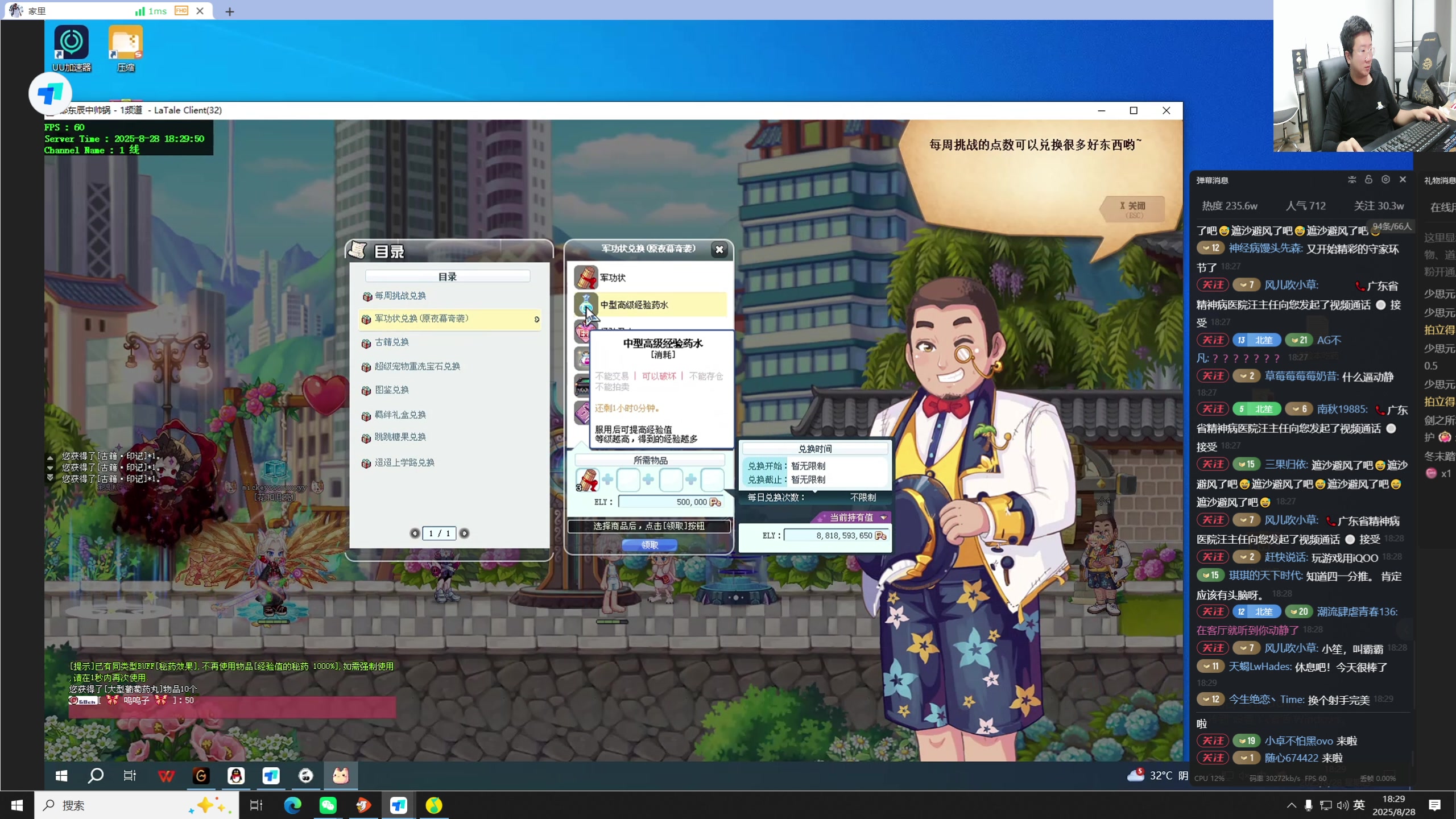1456x819 pixels.
Task: Open the WPS icon on inner taskbar
Action: (x=166, y=776)
